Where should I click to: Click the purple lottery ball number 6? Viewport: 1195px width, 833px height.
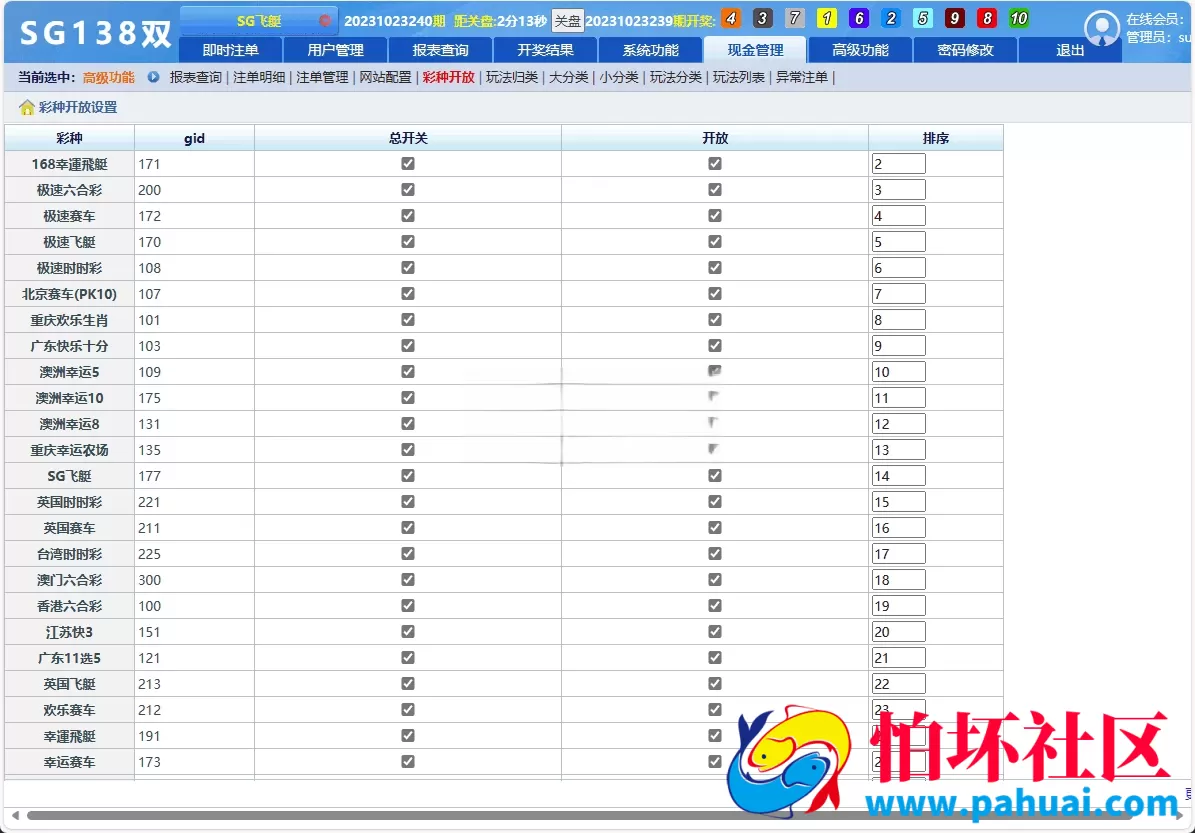click(858, 18)
